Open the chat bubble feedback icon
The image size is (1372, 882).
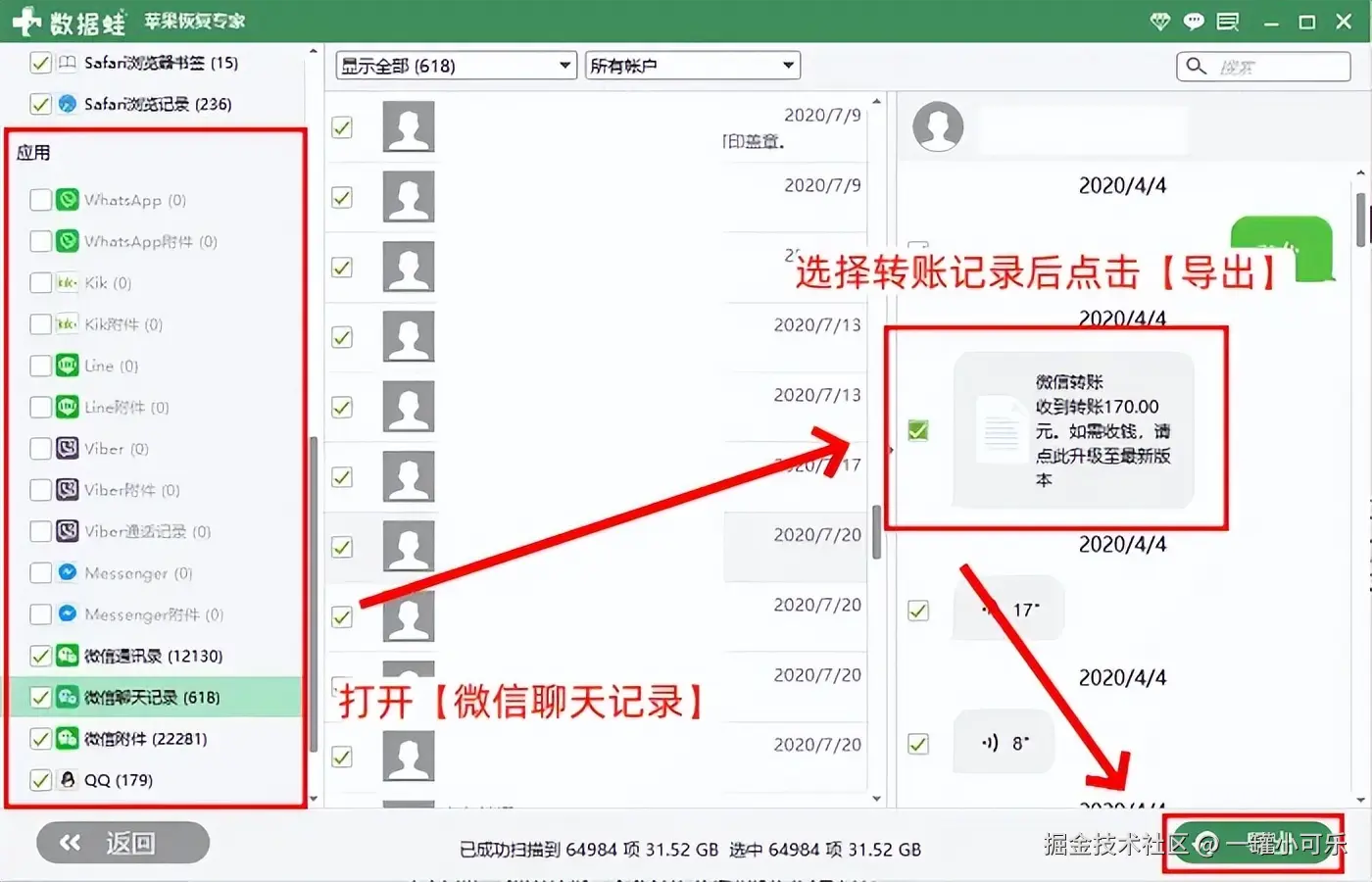tap(1194, 22)
